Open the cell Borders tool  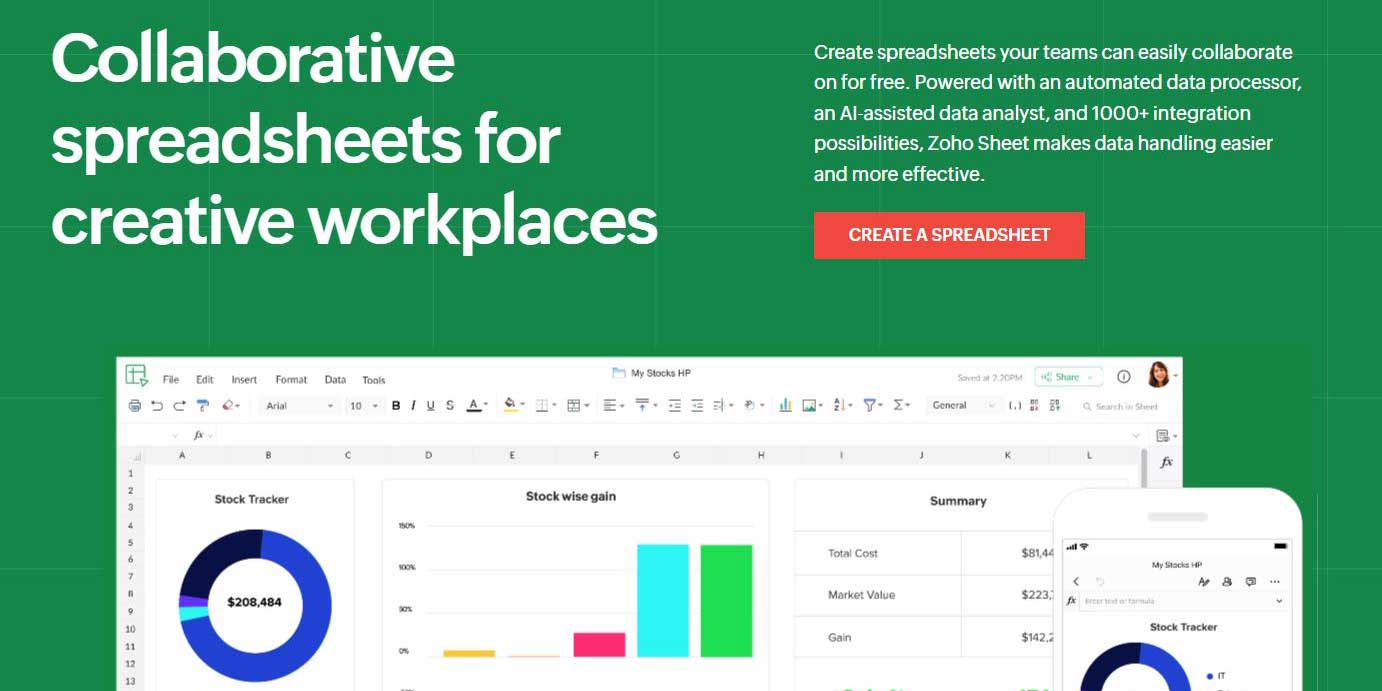545,406
